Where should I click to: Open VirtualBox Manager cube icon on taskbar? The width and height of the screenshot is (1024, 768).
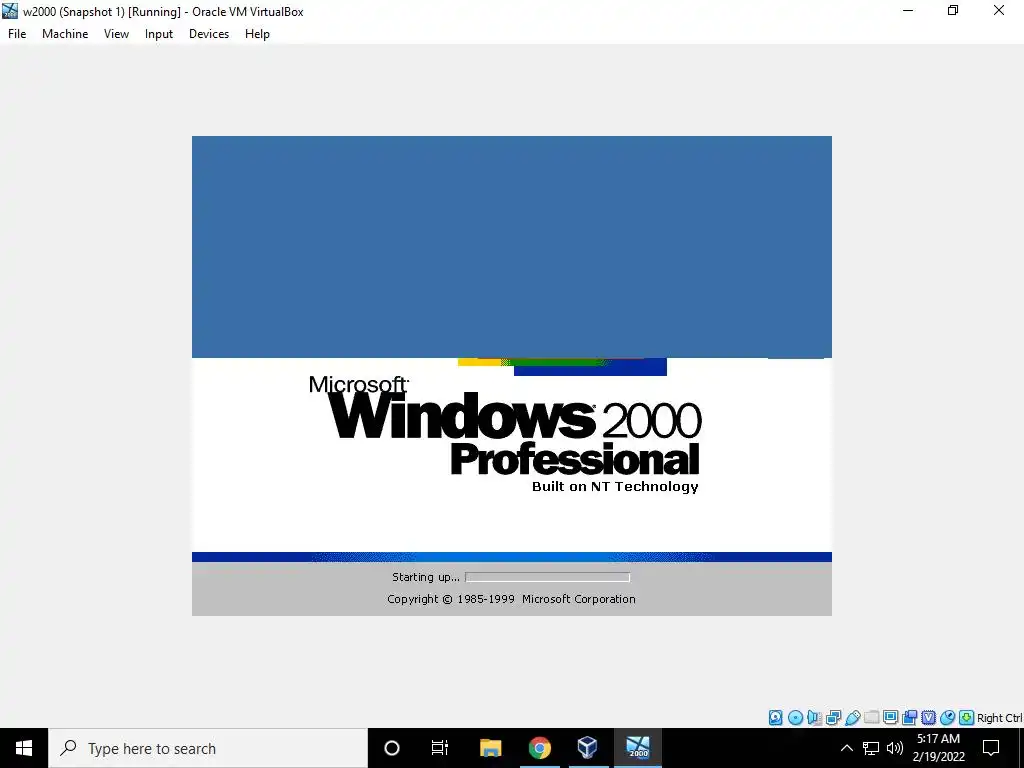[x=588, y=748]
